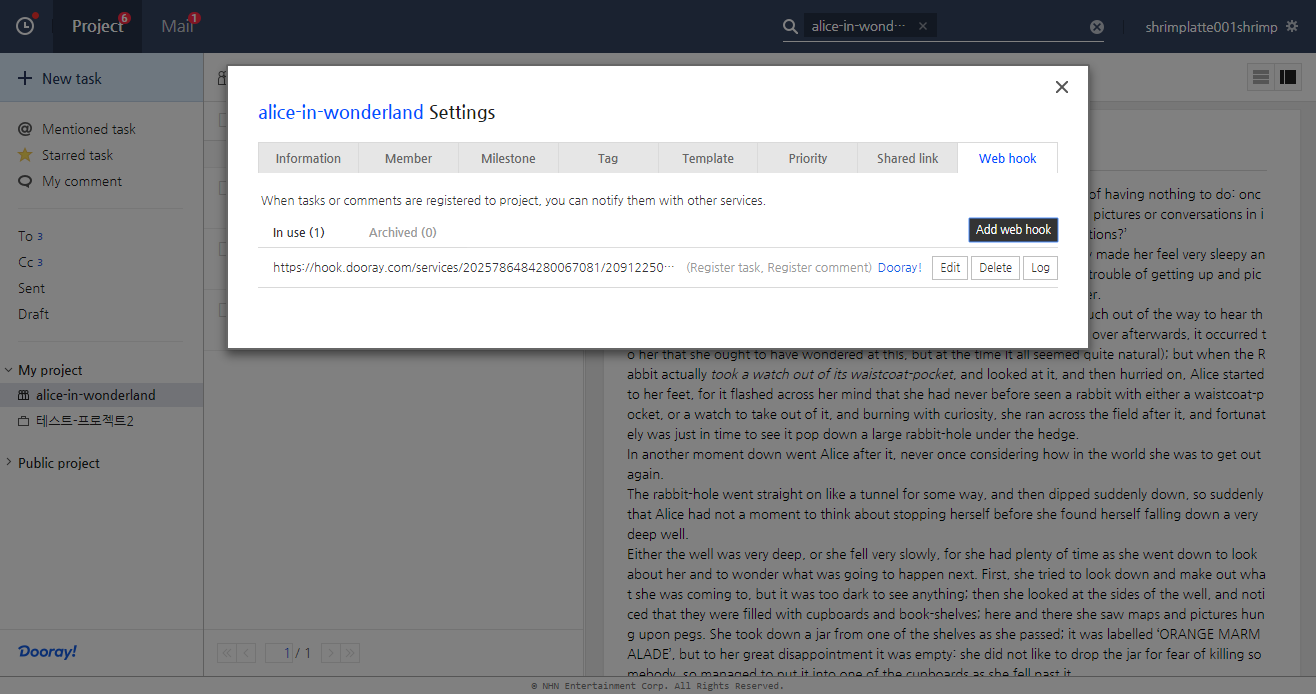This screenshot has width=1316, height=694.
Task: Click the search magnifier icon
Action: tap(791, 27)
